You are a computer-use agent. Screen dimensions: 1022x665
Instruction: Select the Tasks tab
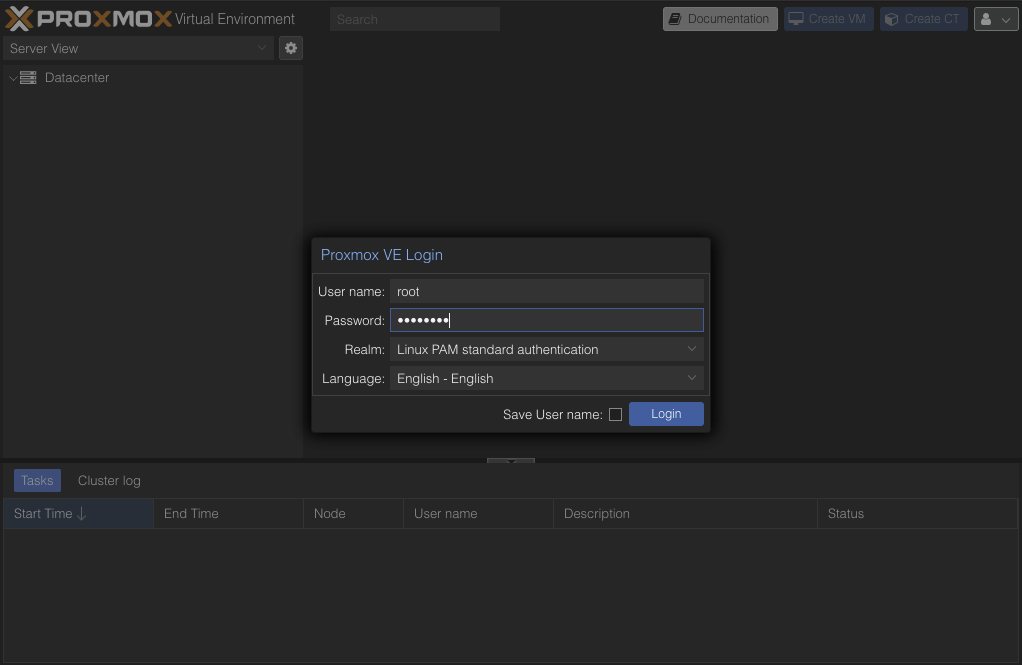37,481
